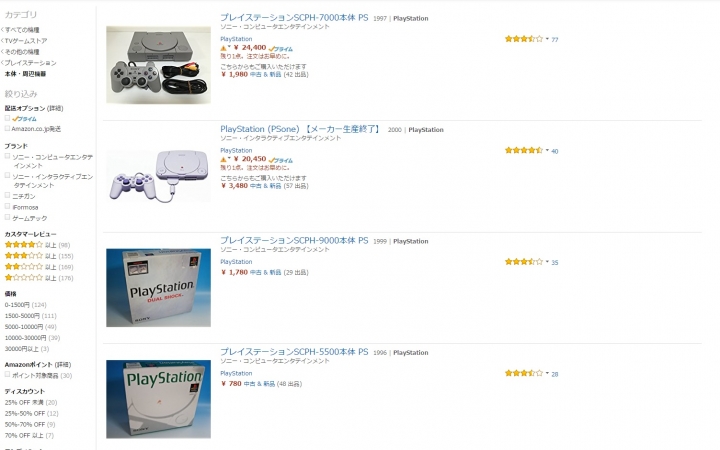Enable the Prime delivery option checkbox
Viewport: 720px width, 450px height.
coord(7,118)
